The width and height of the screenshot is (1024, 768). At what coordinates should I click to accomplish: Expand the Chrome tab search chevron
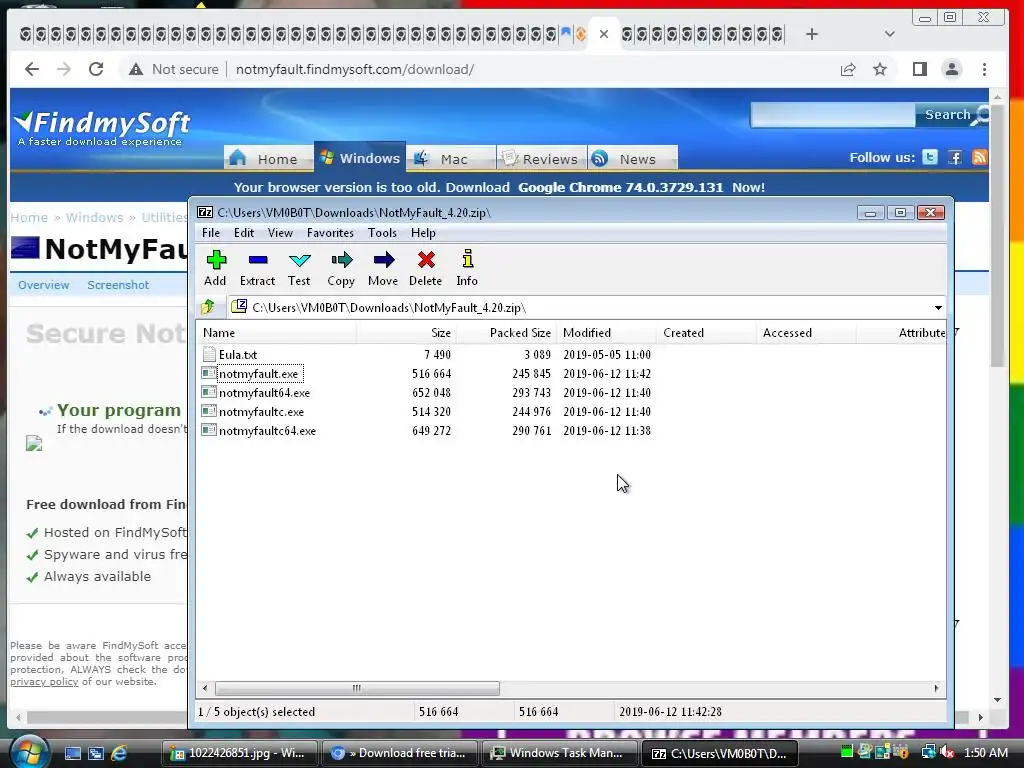tap(889, 34)
